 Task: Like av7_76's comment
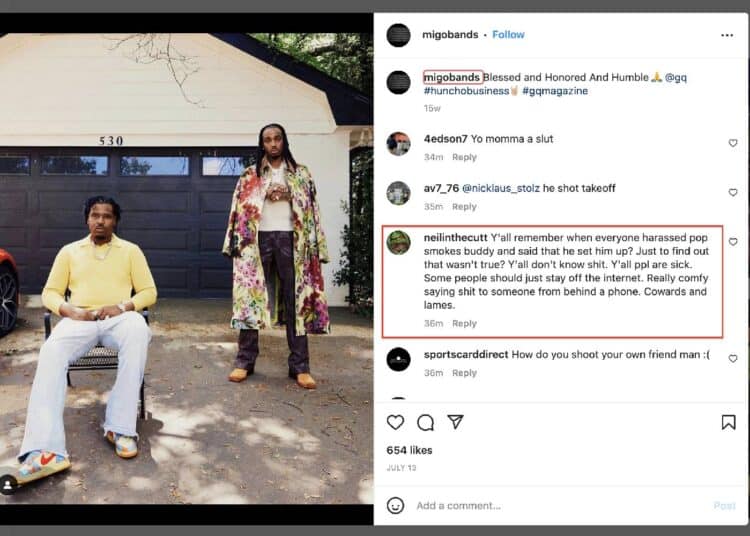click(732, 192)
